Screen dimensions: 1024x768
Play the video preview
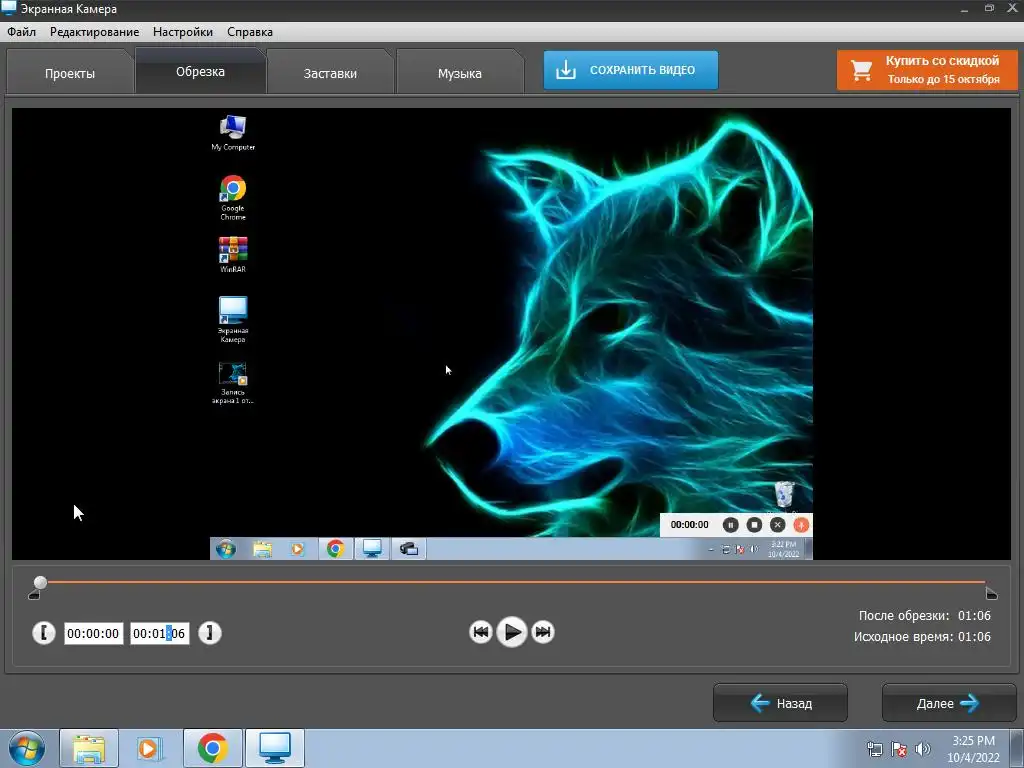pyautogui.click(x=512, y=632)
